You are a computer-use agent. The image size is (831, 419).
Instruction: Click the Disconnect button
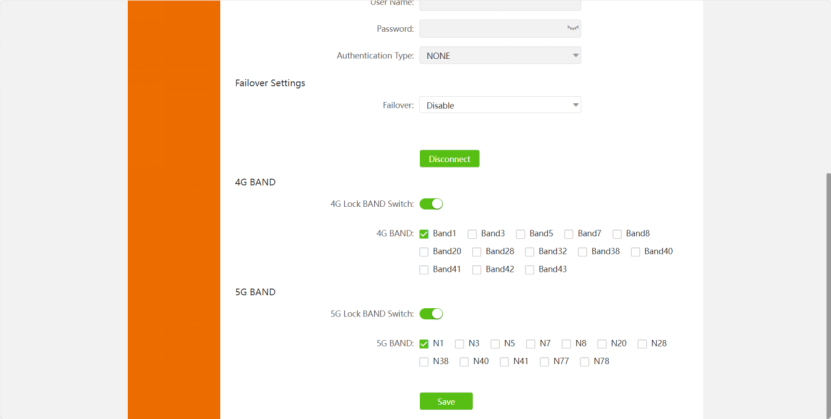[x=449, y=159]
